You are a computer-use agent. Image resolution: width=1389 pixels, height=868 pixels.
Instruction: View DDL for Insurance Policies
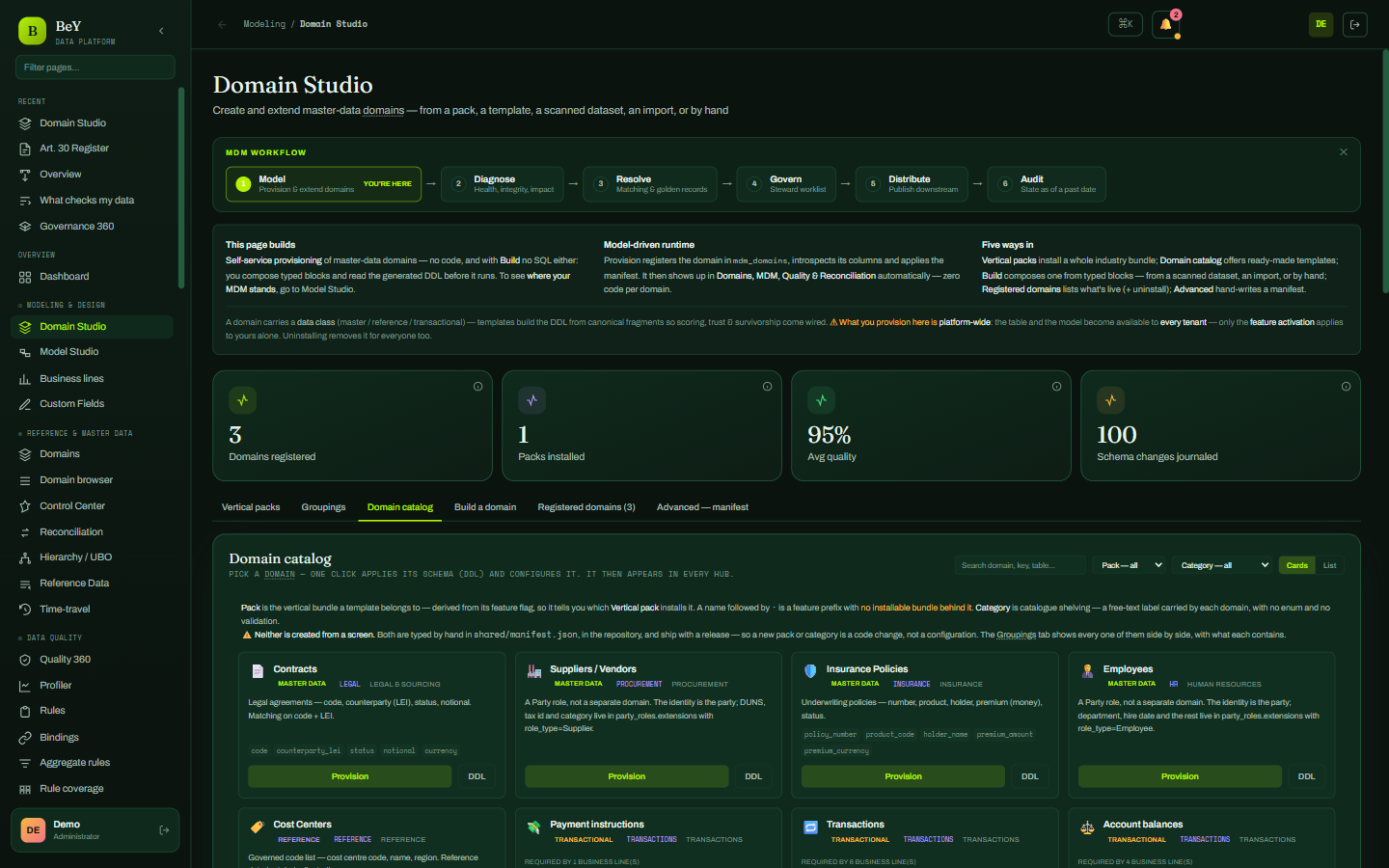tap(1030, 776)
